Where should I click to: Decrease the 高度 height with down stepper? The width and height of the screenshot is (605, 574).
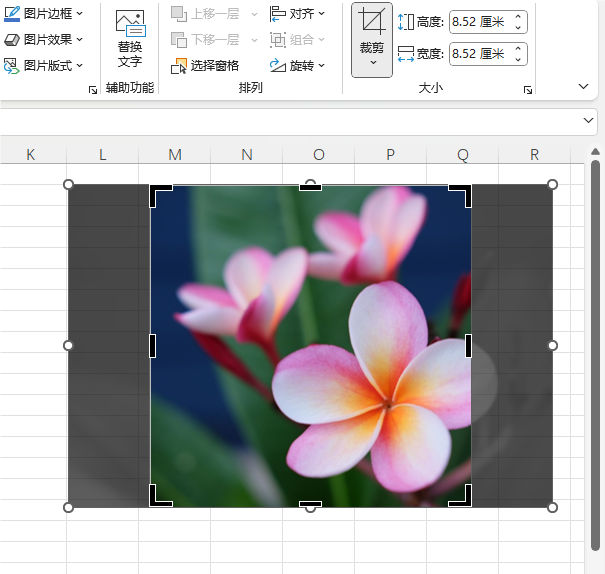[x=518, y=27]
